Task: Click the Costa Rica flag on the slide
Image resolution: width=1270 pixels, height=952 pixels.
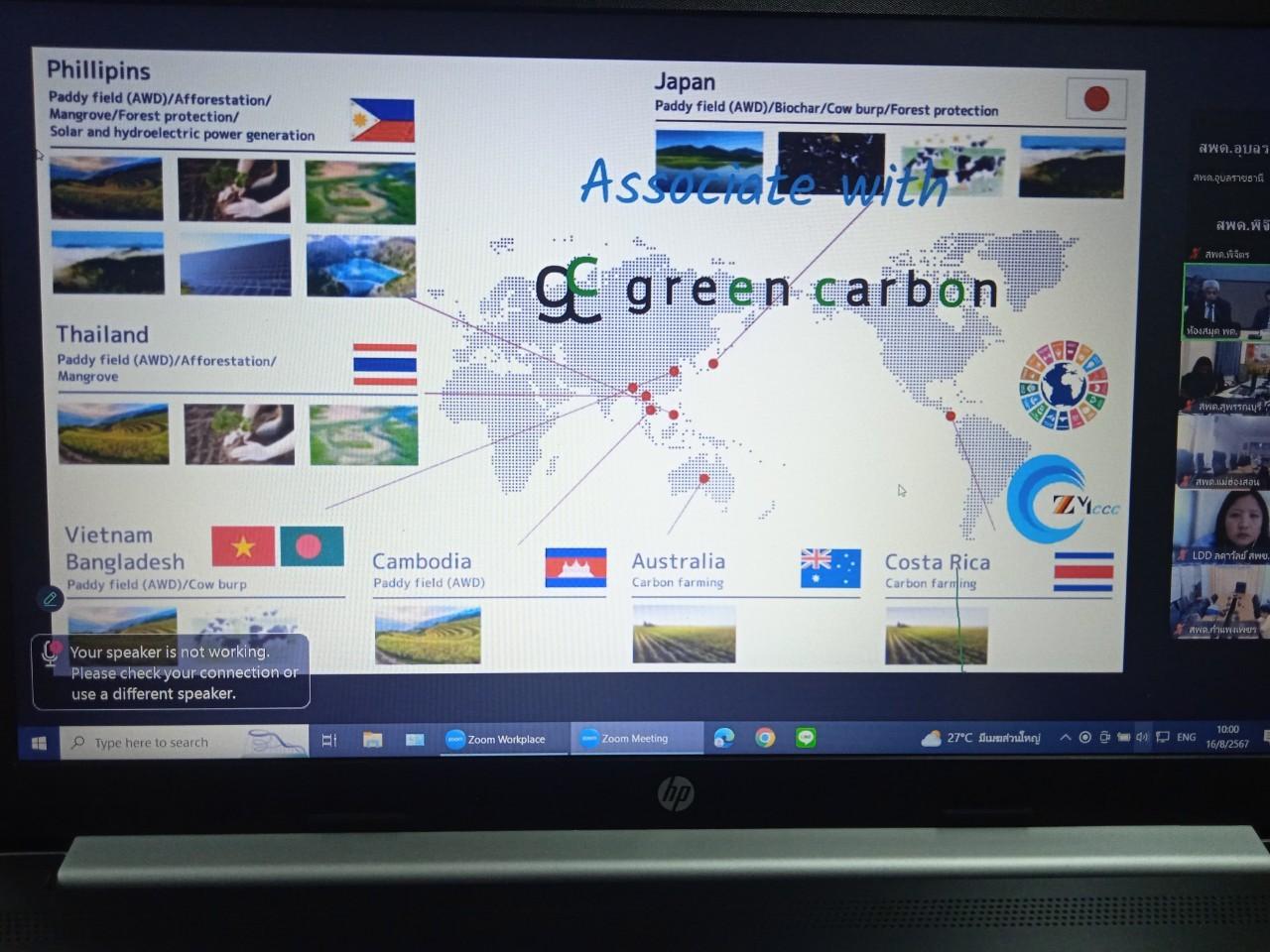Action: 1083,572
